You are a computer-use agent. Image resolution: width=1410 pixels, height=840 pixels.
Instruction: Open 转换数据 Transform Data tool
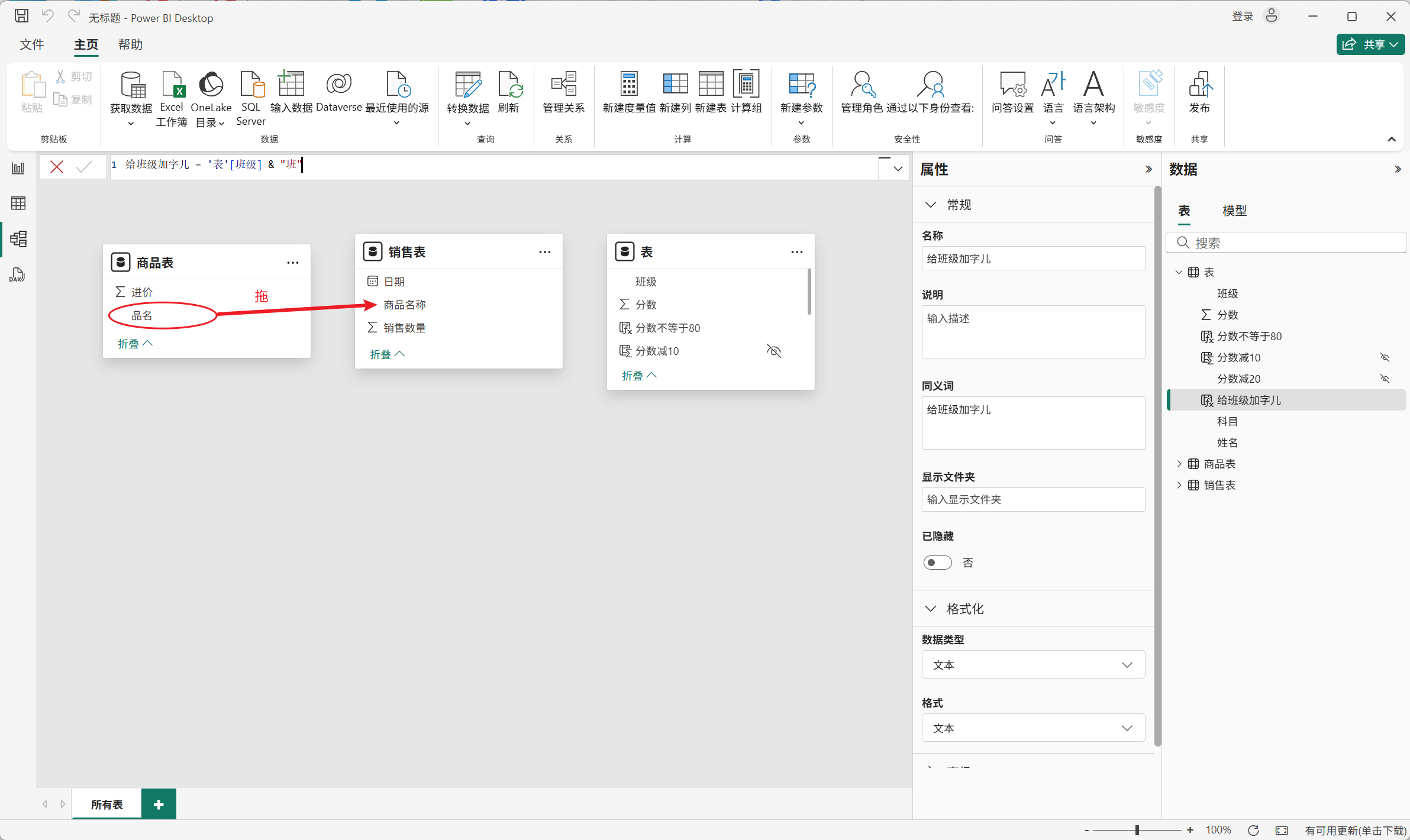pyautogui.click(x=467, y=86)
